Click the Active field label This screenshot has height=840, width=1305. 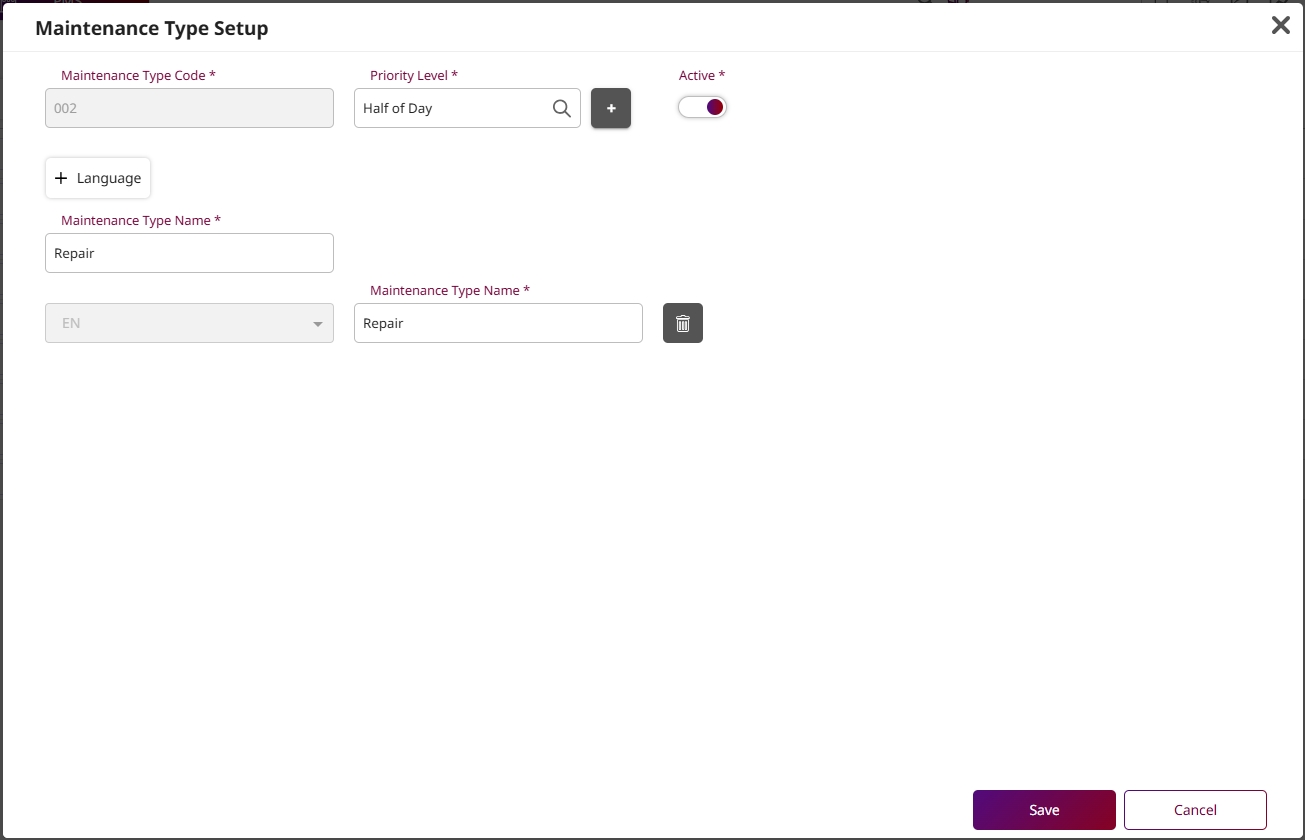pos(701,76)
